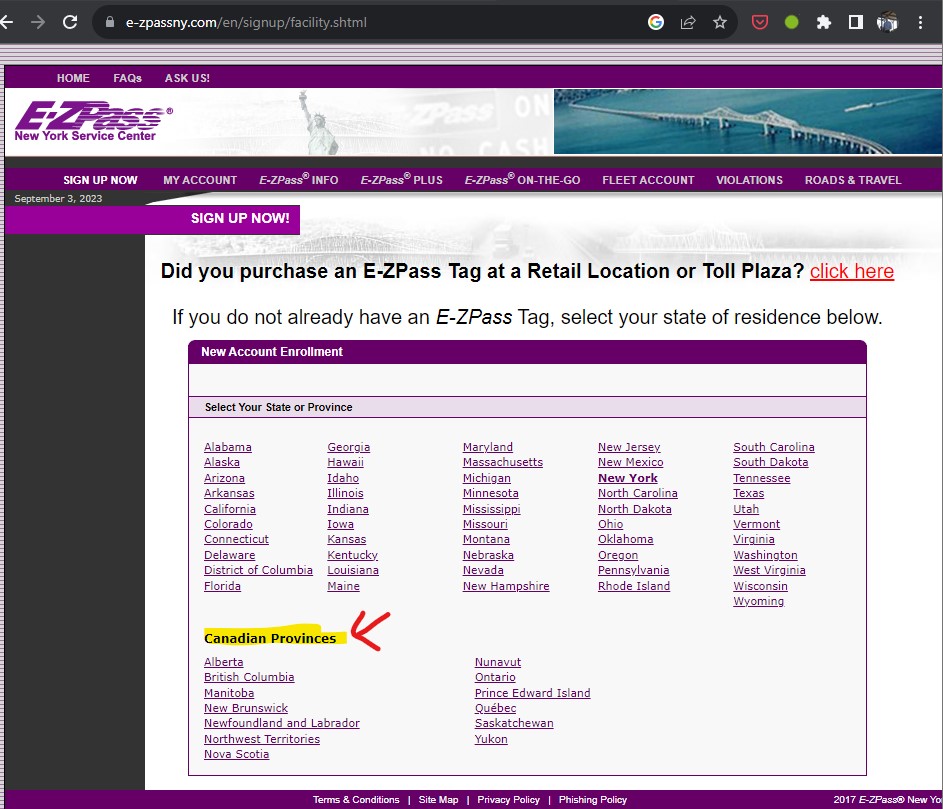Select the bold New York link
943x809 pixels.
click(x=628, y=478)
